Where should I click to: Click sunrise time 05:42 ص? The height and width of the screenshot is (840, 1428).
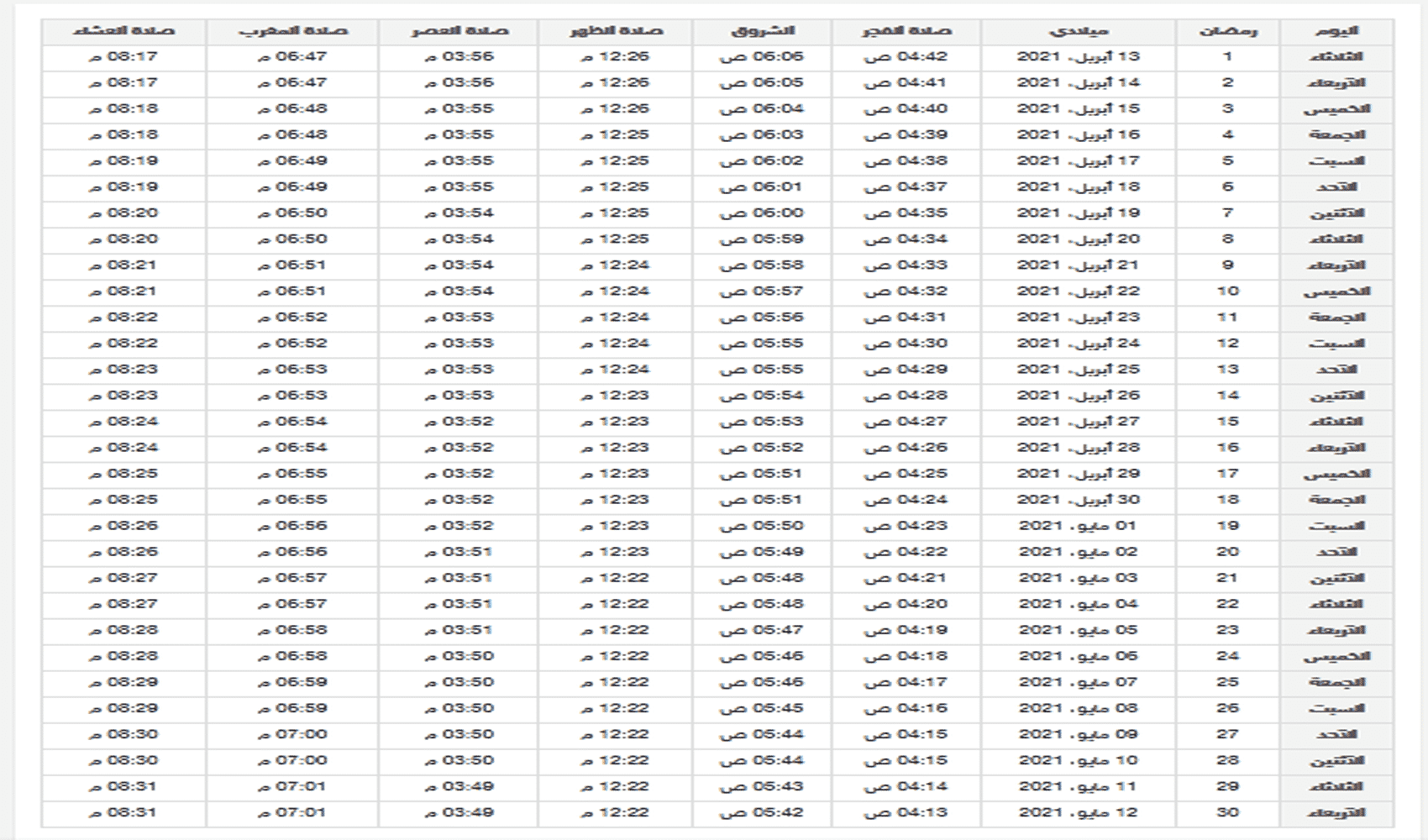762,812
